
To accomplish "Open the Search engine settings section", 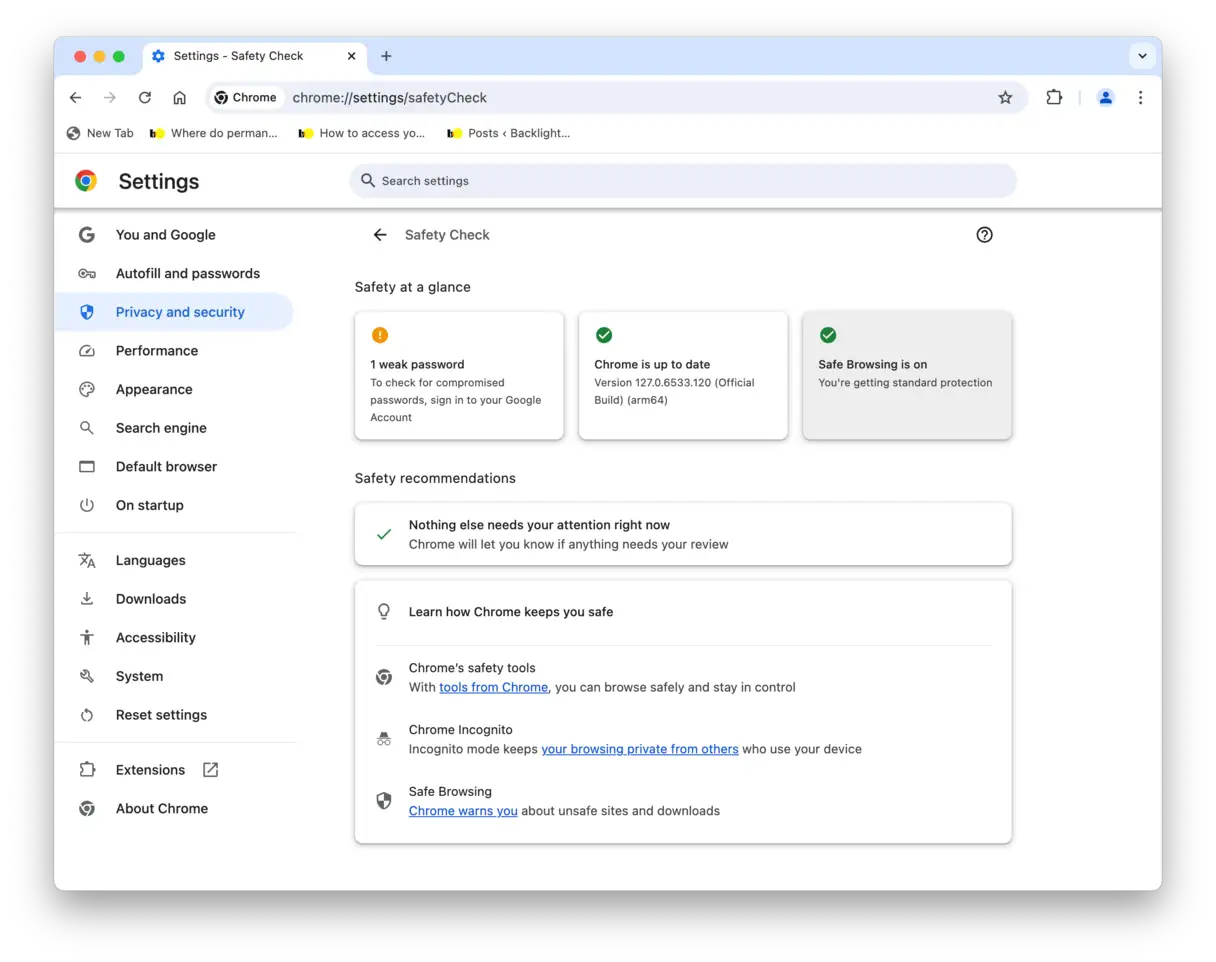I will pos(161,428).
